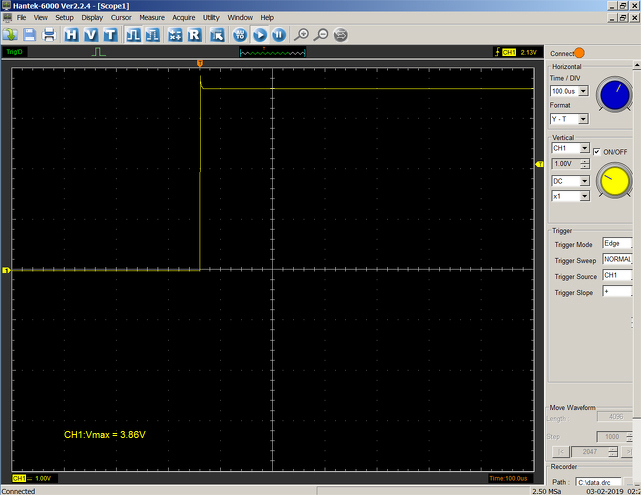Open the Time/DIV dropdown

click(x=584, y=91)
